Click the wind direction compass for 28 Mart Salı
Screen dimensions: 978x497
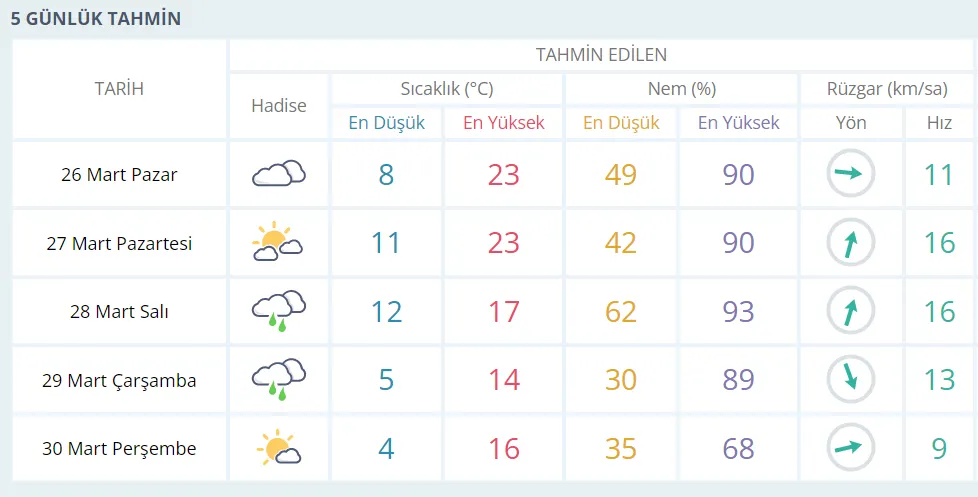pos(850,311)
